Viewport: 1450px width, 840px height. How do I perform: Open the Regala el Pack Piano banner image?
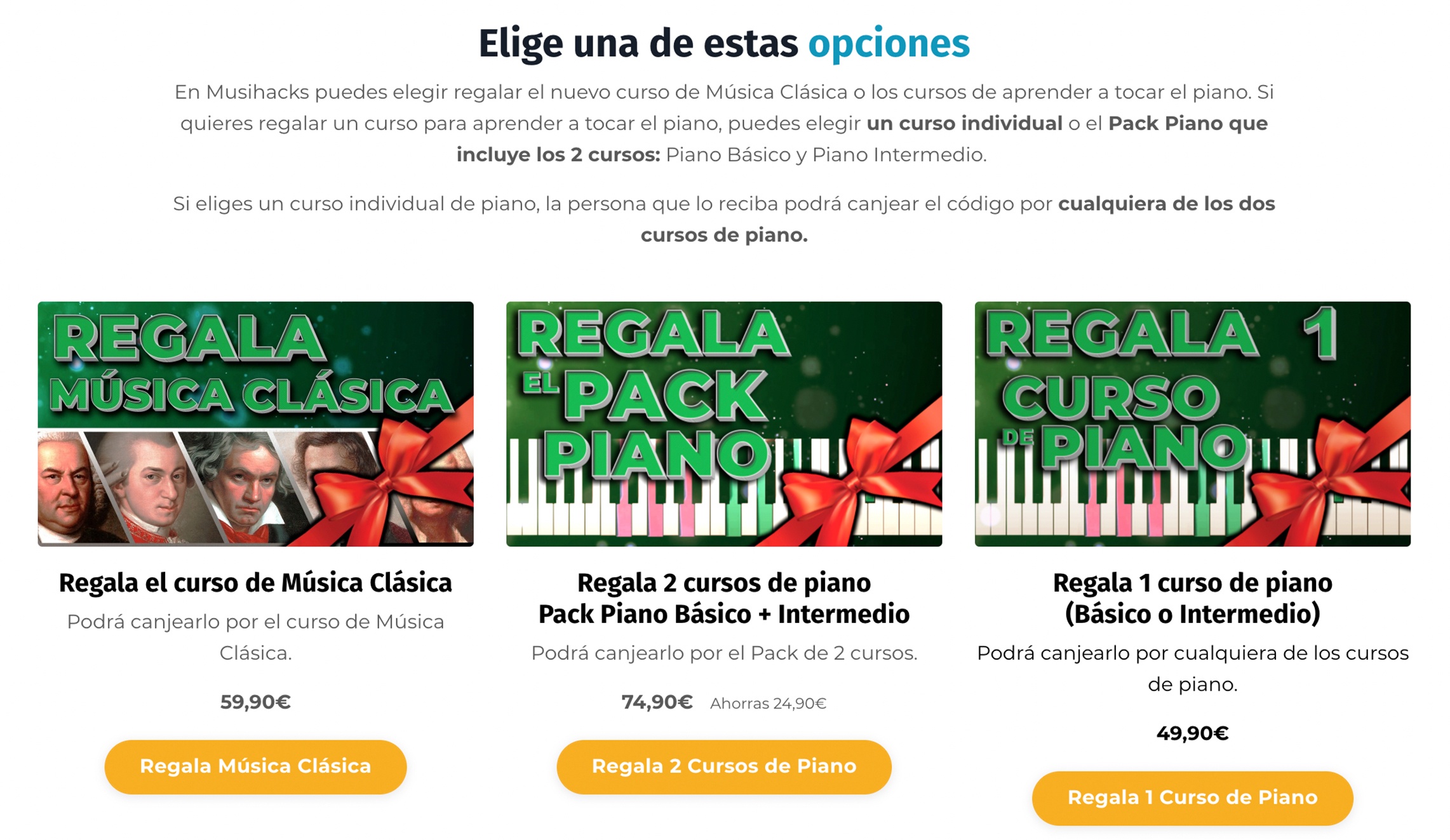pyautogui.click(x=724, y=423)
